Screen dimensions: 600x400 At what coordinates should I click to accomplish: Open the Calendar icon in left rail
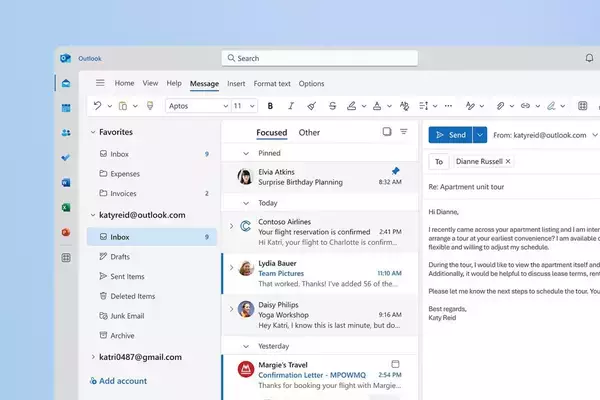[66, 107]
